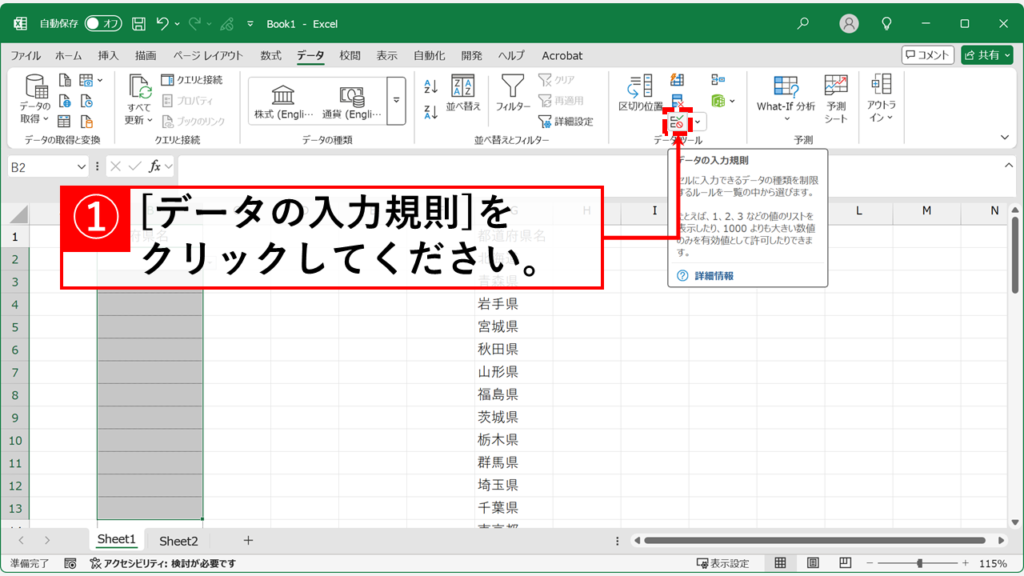This screenshot has width=1024, height=576.
Task: Click the From Table/Range icon
Action: 64,121
